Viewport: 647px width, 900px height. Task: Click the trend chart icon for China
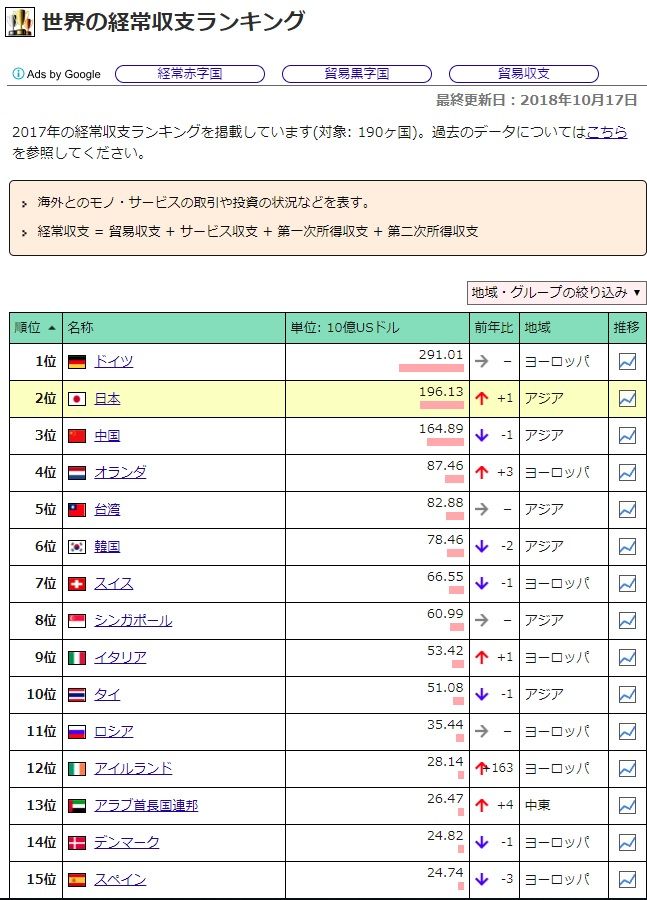(627, 436)
